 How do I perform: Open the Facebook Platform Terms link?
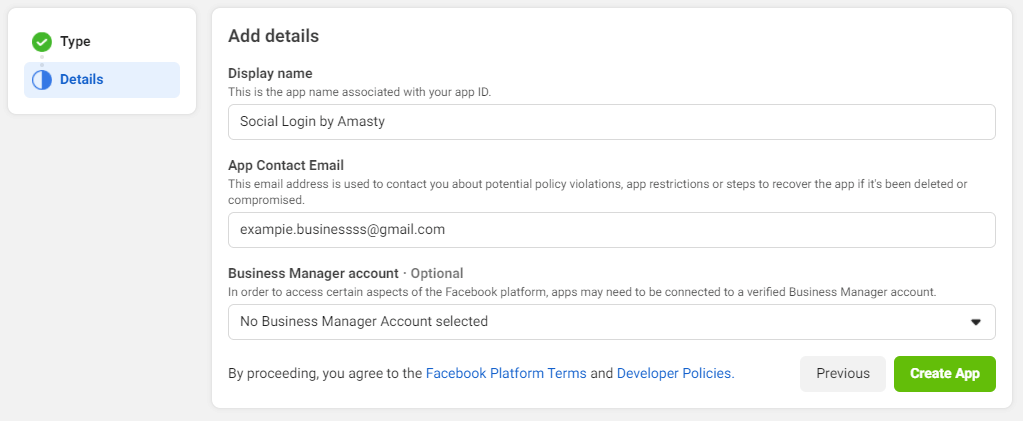click(x=506, y=374)
